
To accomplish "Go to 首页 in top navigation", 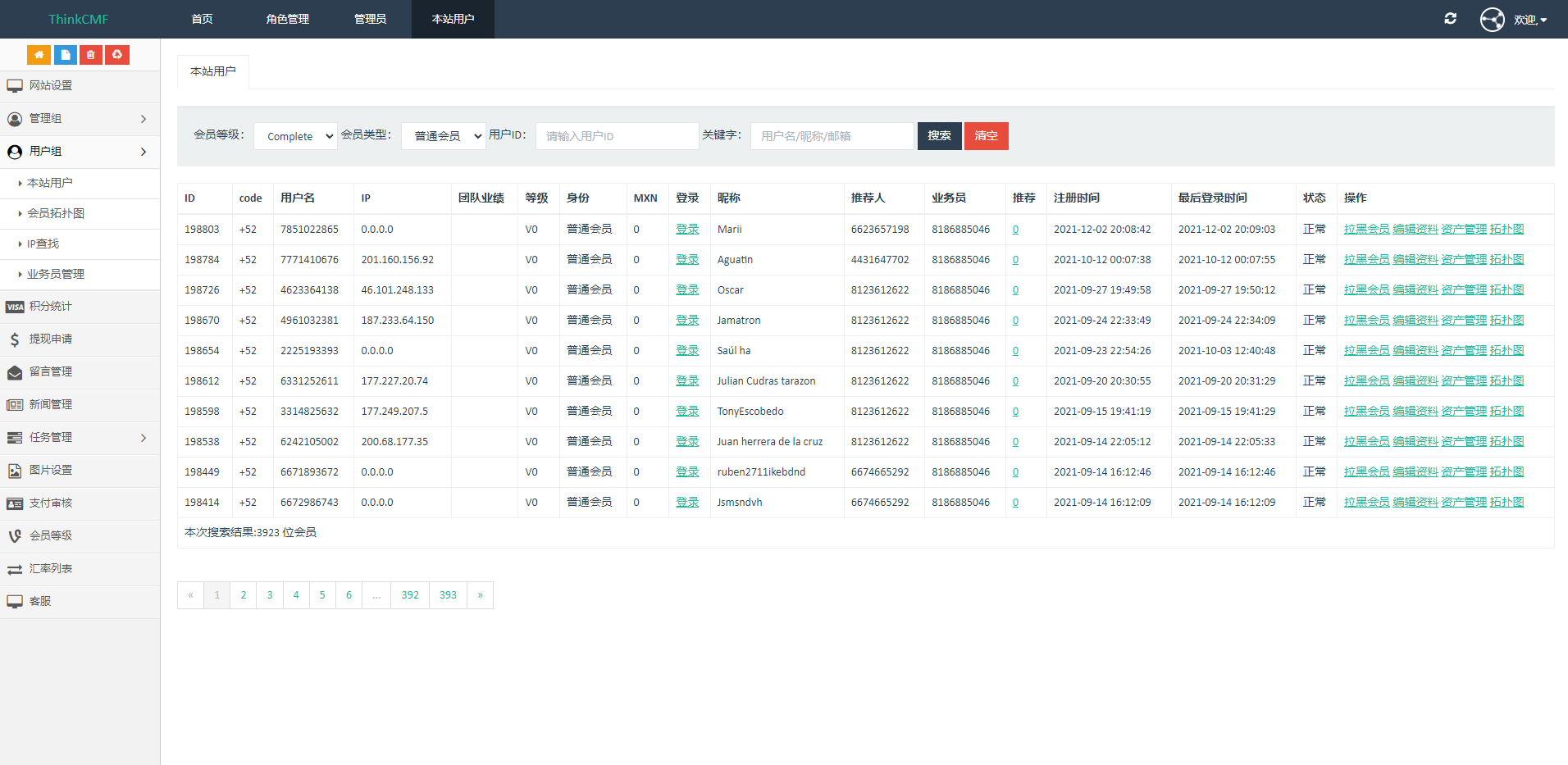I will [x=203, y=19].
